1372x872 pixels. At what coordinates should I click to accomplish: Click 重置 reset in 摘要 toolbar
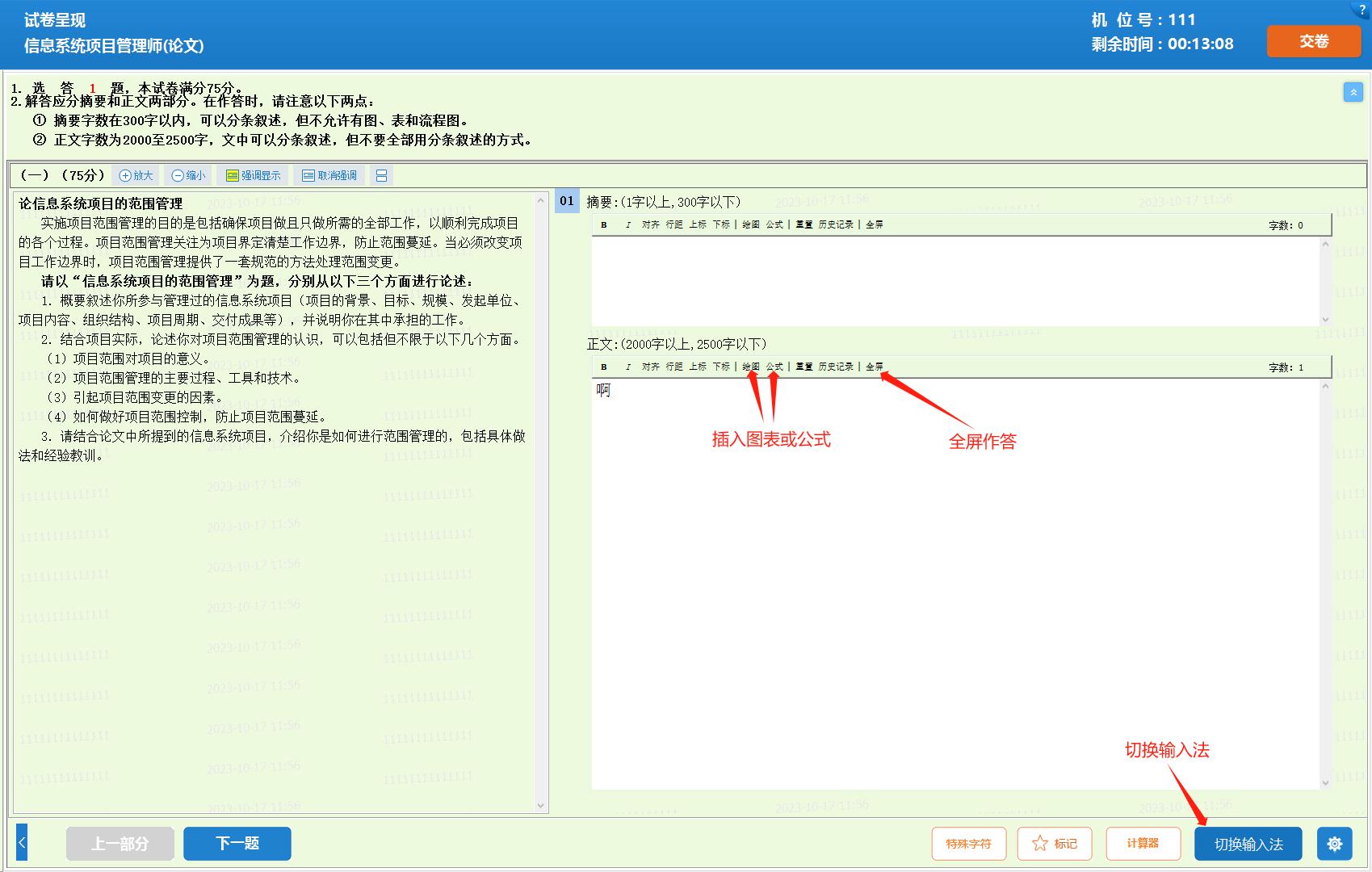click(804, 224)
